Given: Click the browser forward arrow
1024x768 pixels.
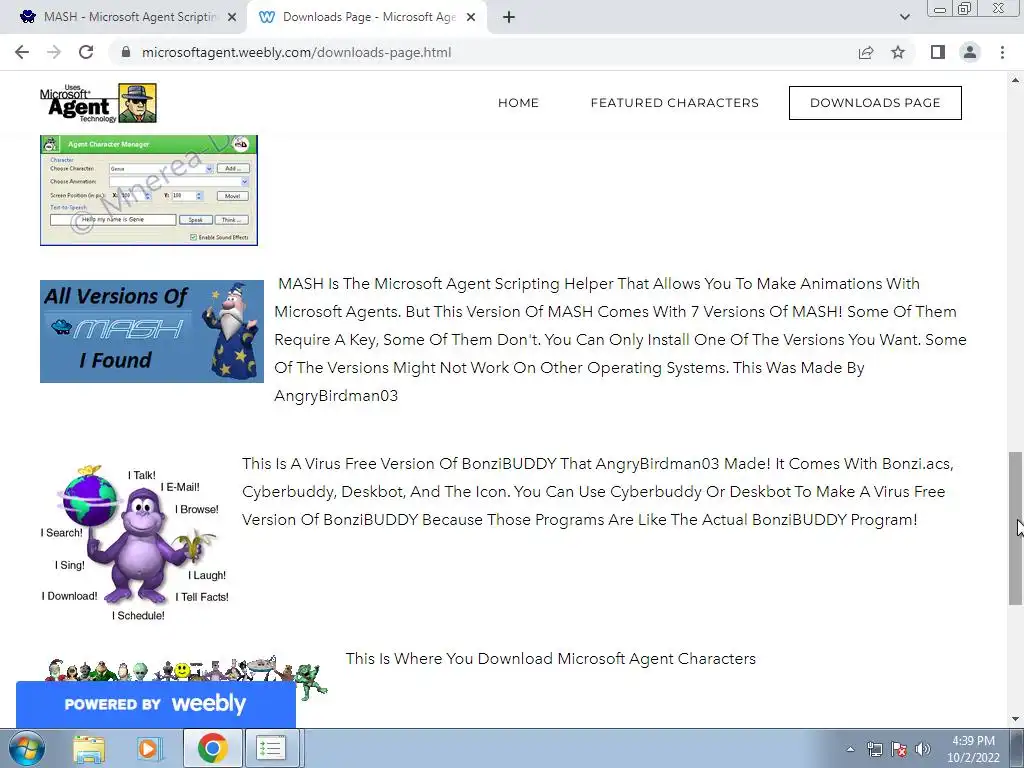Looking at the screenshot, I should click(x=54, y=52).
